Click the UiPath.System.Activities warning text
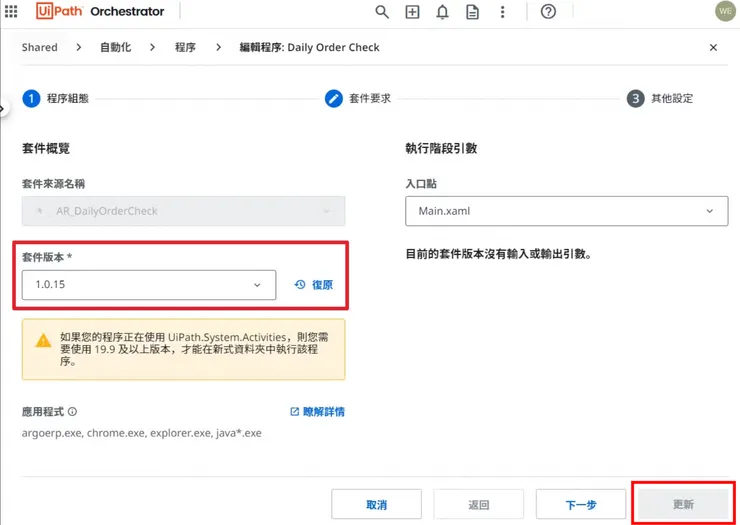The image size is (740, 525). [x=194, y=349]
